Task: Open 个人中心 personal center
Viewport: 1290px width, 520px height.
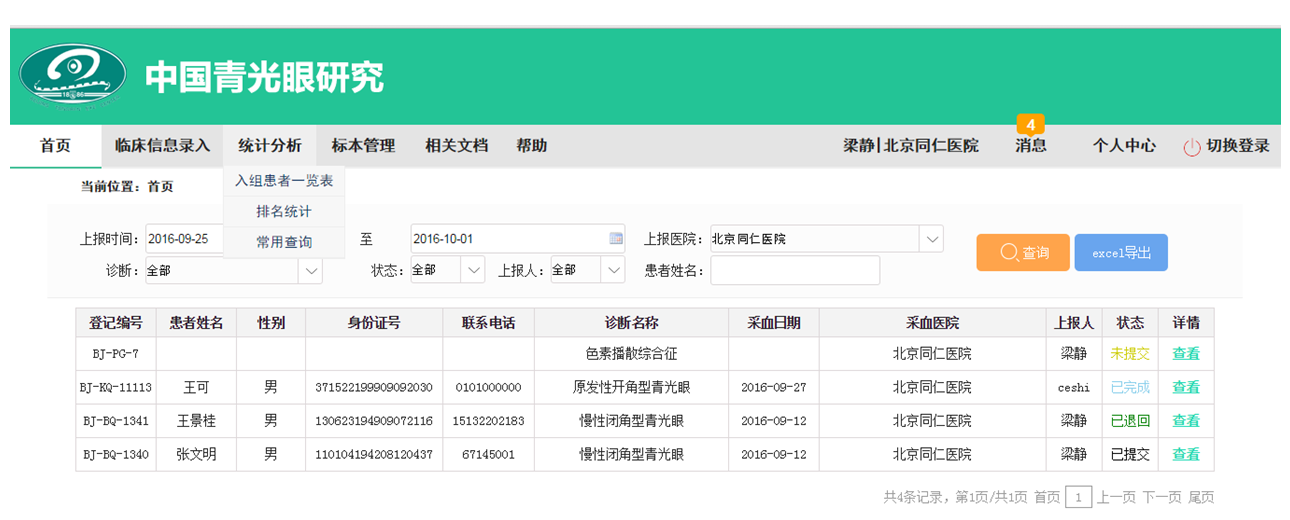Action: (x=1124, y=146)
